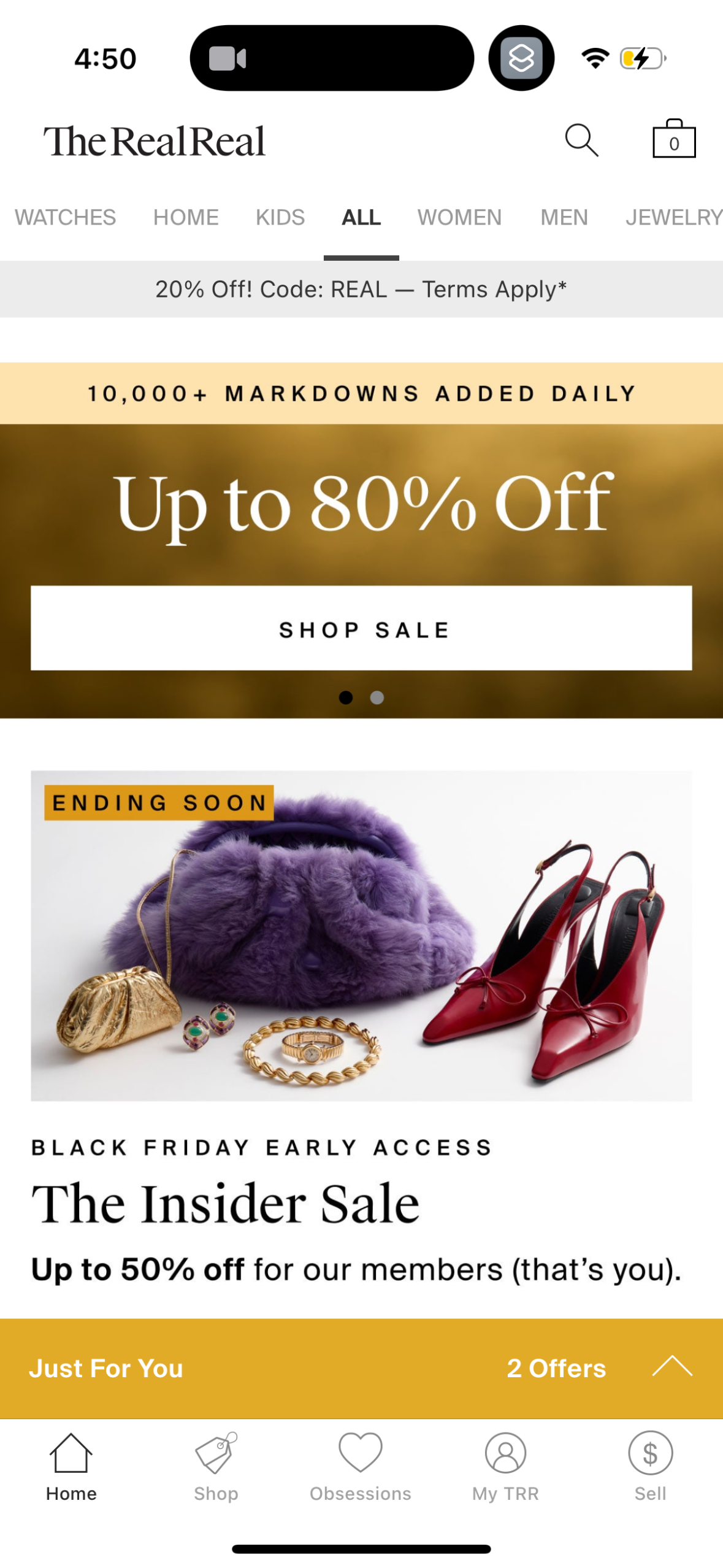Viewport: 723px width, 1568px height.
Task: Open the search magnifier icon
Action: coord(581,140)
